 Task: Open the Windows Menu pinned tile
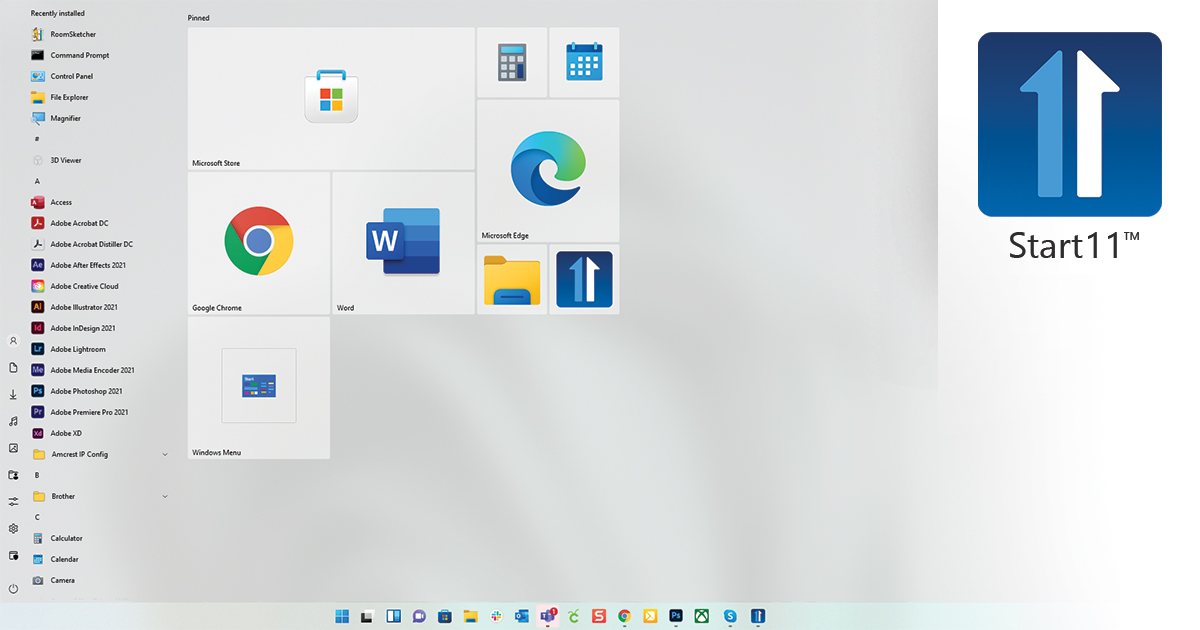point(259,388)
